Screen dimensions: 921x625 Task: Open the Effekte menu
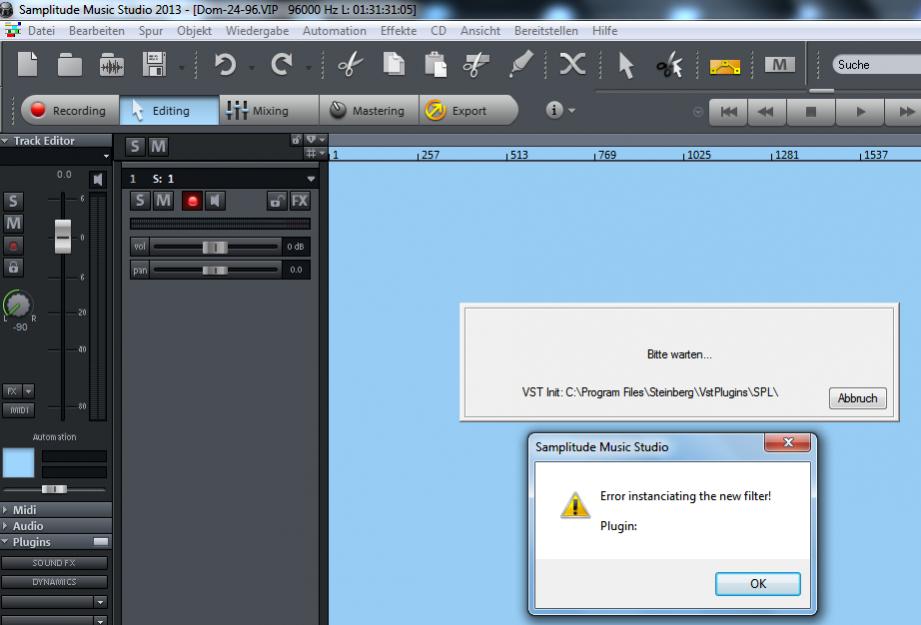pos(398,31)
